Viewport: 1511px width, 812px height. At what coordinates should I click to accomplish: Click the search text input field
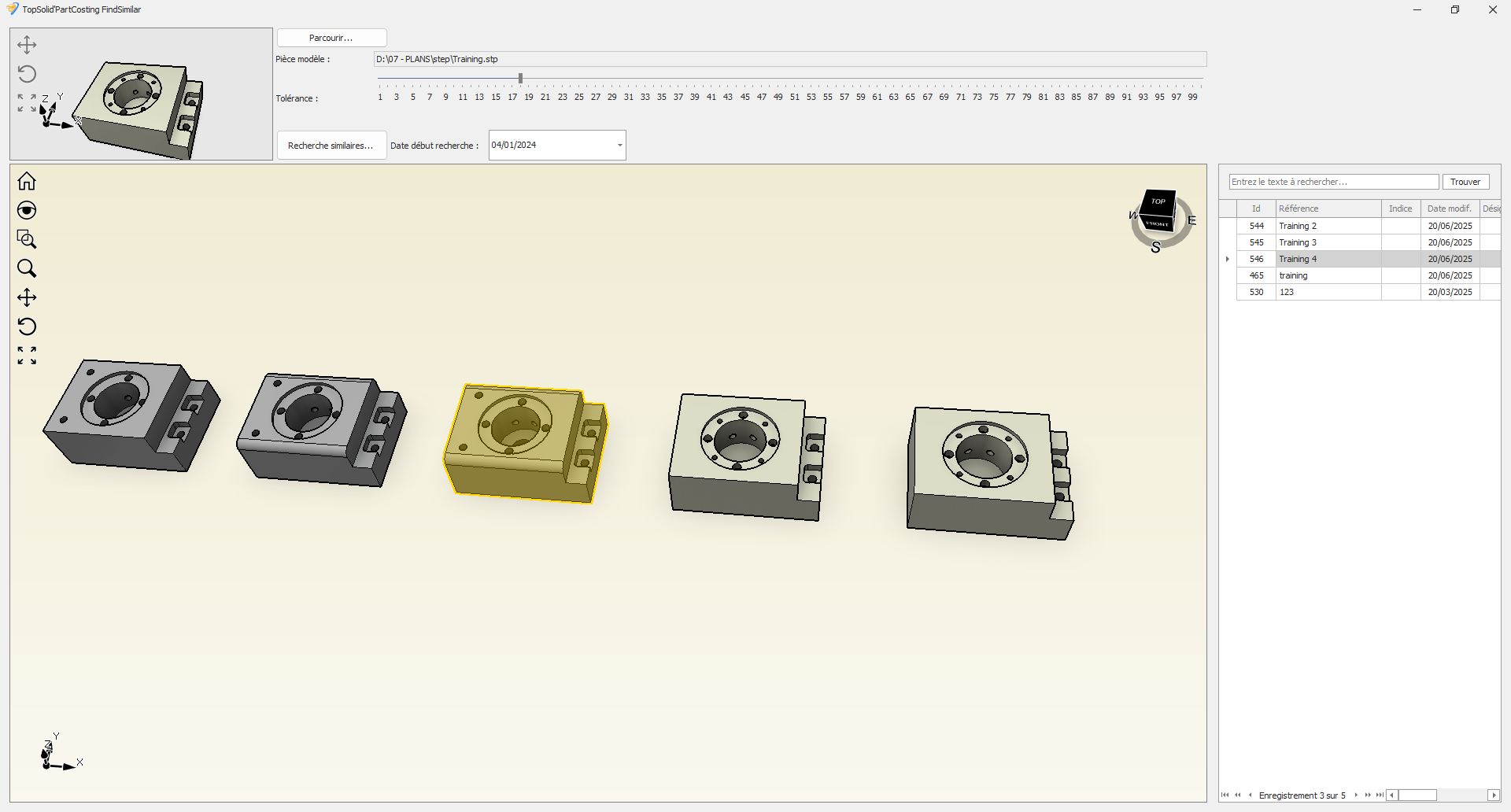tap(1333, 182)
